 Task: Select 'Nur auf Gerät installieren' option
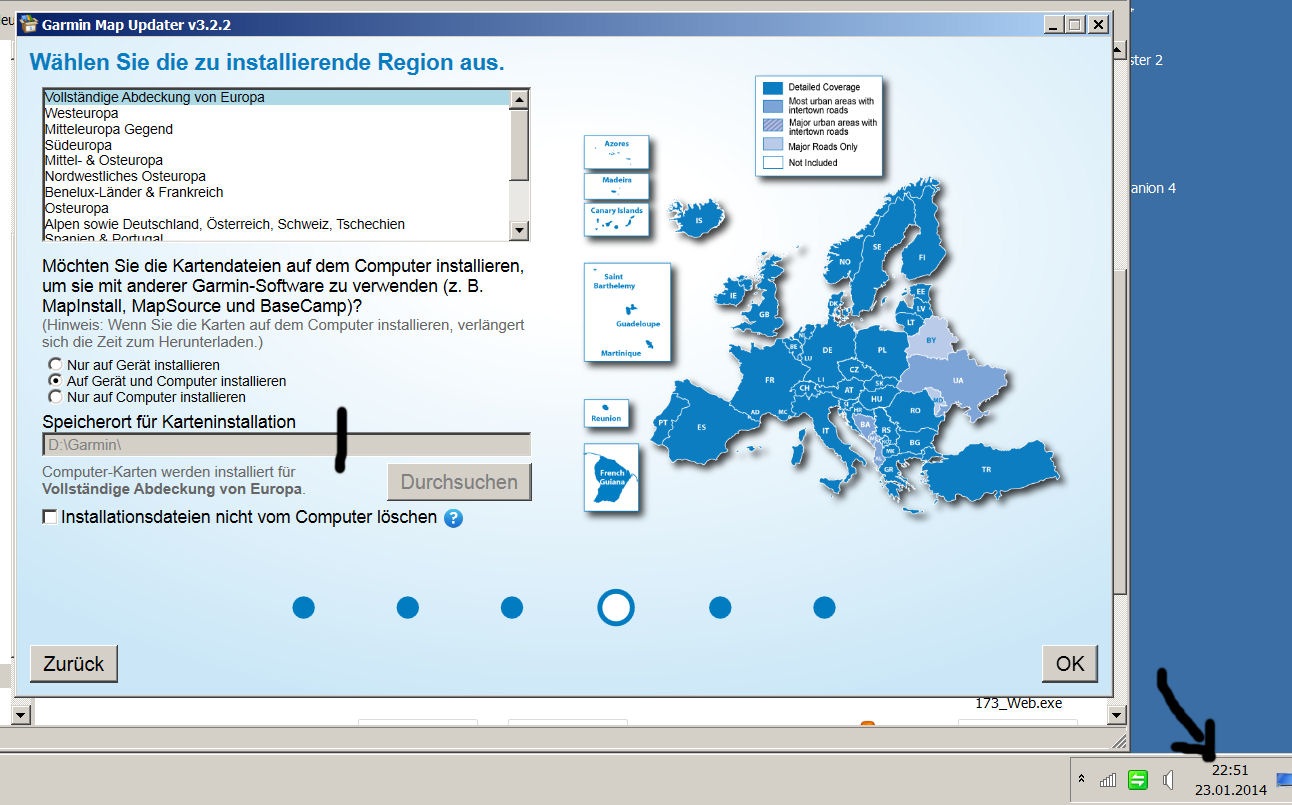pyautogui.click(x=56, y=365)
